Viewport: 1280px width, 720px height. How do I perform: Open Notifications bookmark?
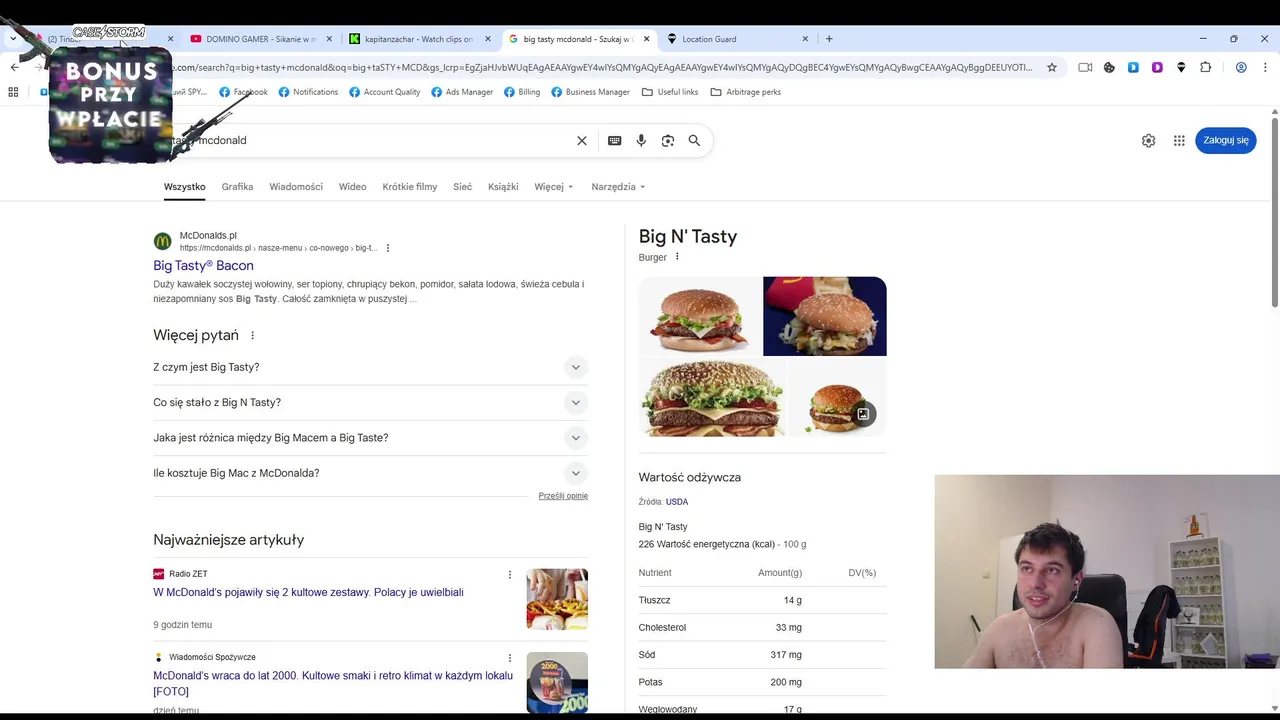(x=308, y=92)
